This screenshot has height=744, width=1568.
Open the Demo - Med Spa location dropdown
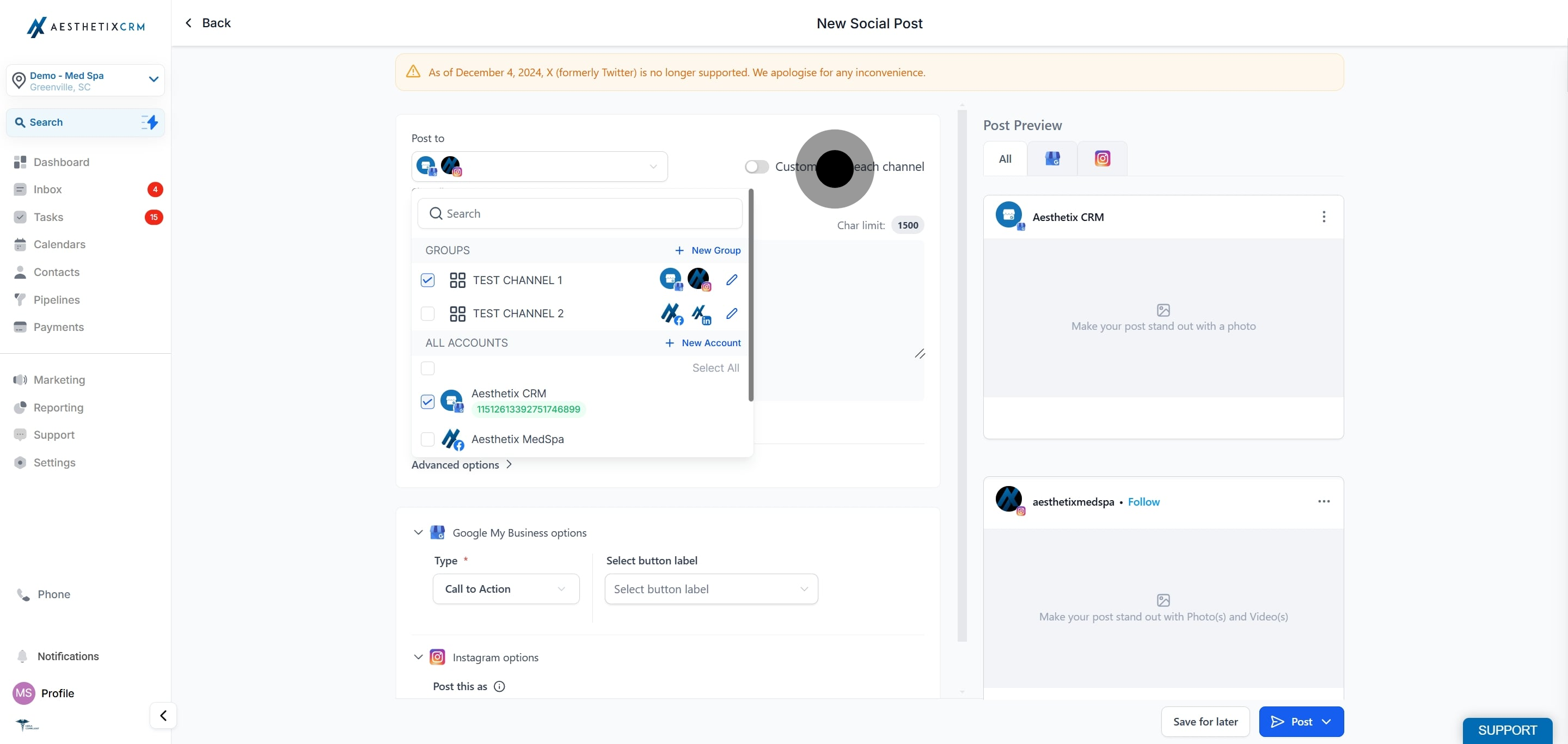(154, 79)
